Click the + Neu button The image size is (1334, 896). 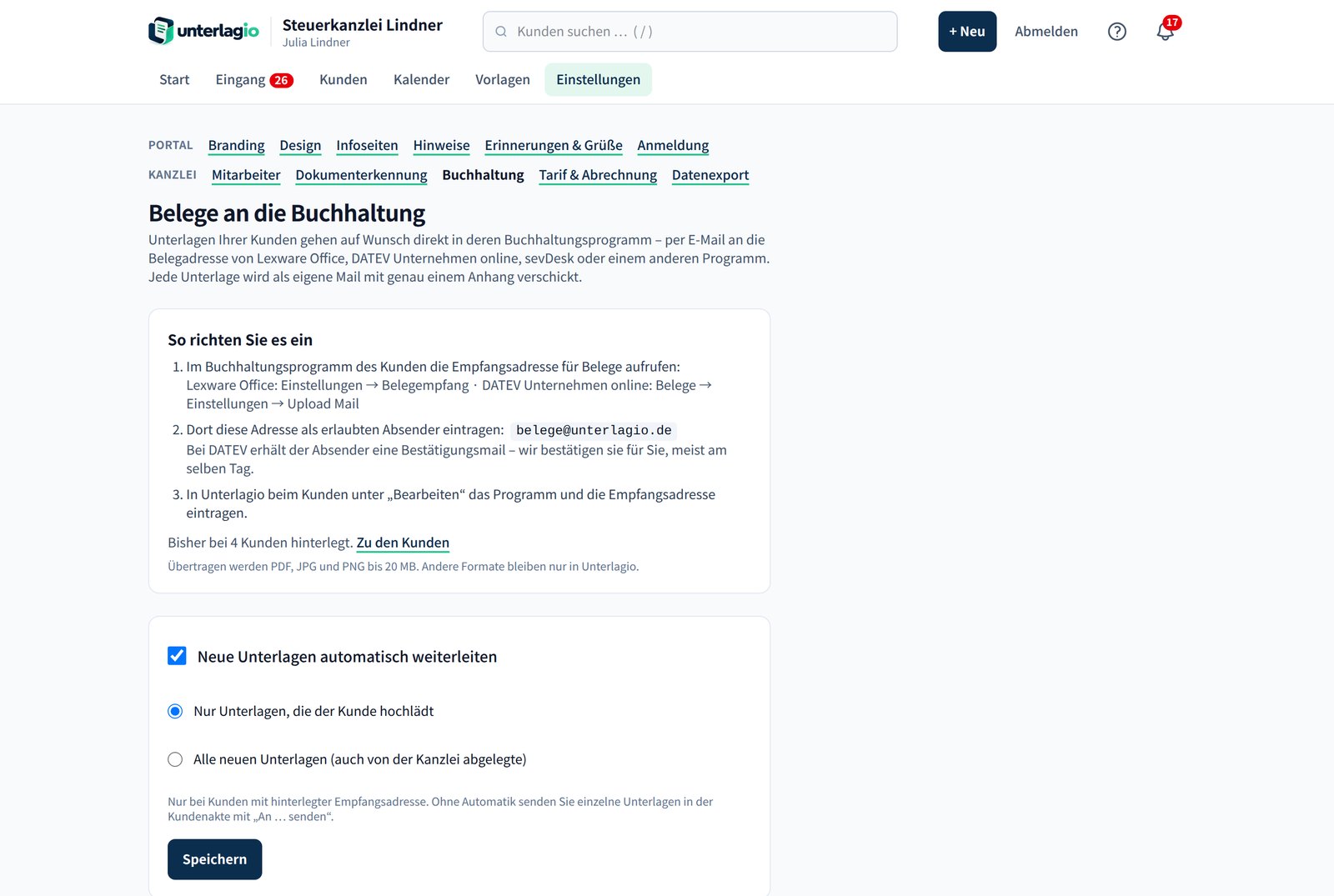tap(967, 32)
